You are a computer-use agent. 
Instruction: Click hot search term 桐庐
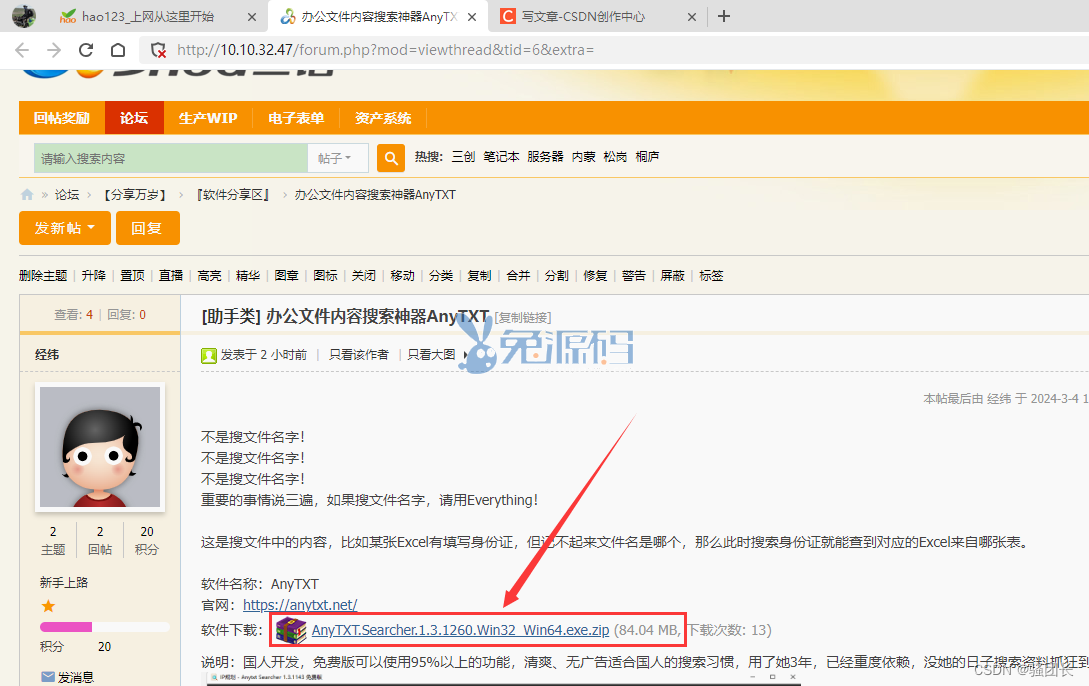click(647, 157)
